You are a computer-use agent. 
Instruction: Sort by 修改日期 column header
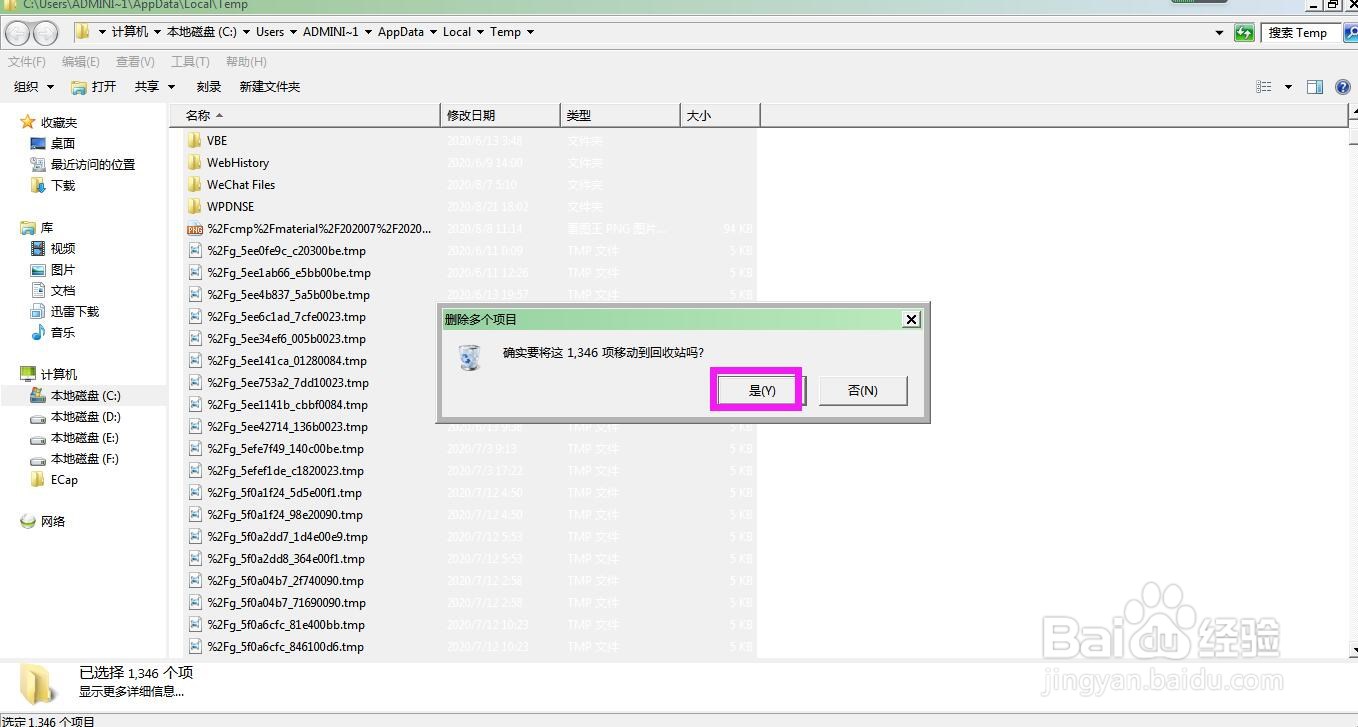coord(500,115)
